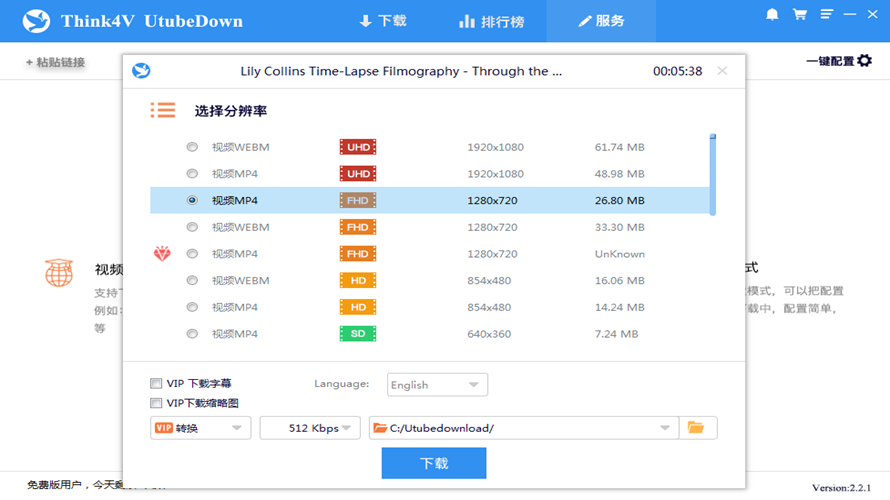Click the 1280x720 cell in highlighted row
The image size is (890, 500).
492,200
